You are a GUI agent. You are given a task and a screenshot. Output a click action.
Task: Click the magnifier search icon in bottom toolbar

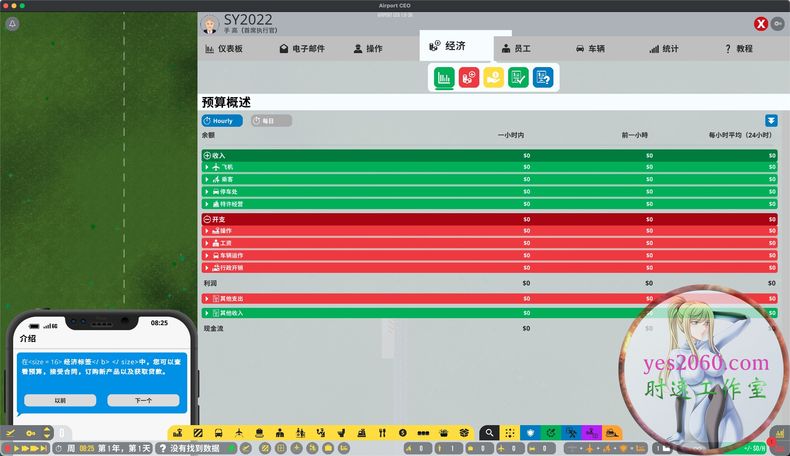click(488, 433)
